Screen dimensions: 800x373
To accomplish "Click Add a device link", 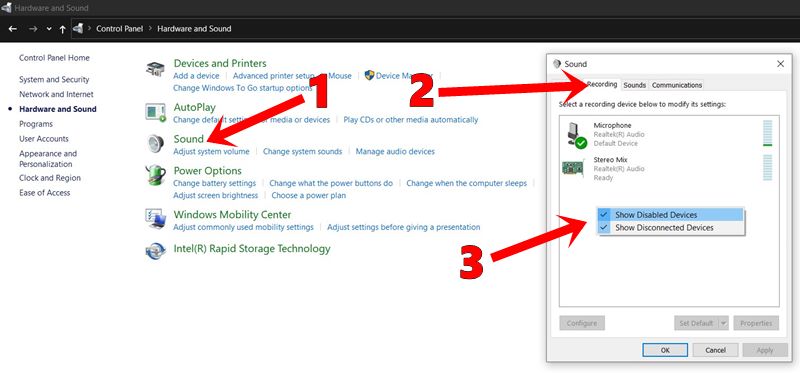I will [196, 76].
